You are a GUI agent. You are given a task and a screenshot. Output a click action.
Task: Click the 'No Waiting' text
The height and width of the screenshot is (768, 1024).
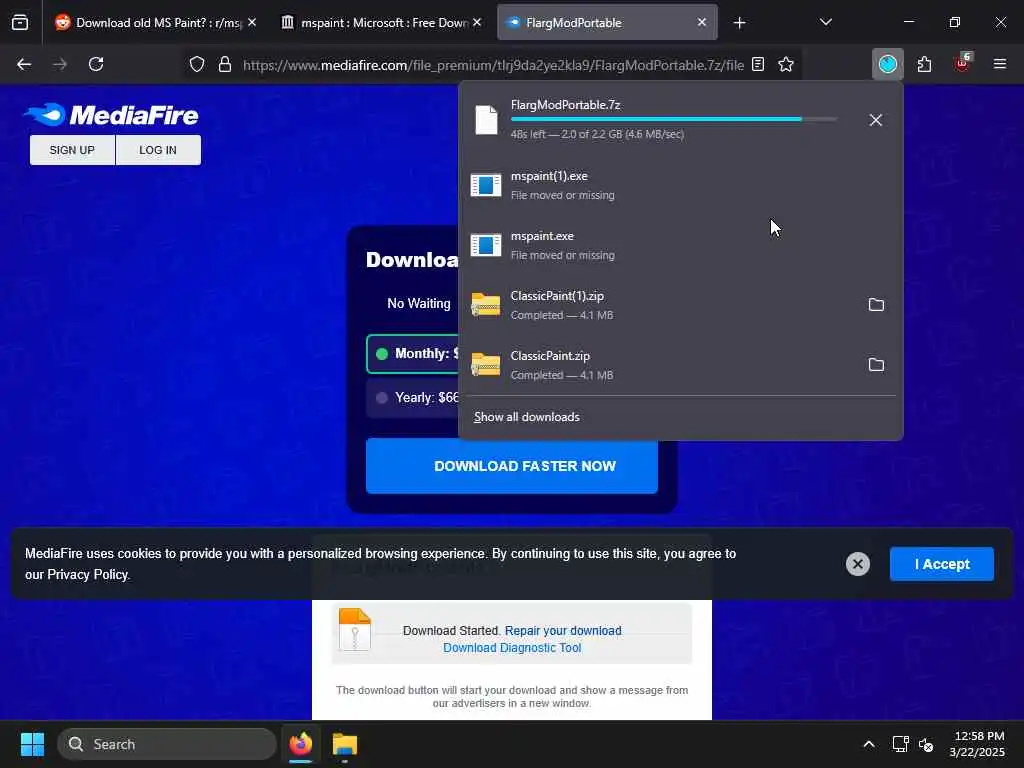point(419,304)
